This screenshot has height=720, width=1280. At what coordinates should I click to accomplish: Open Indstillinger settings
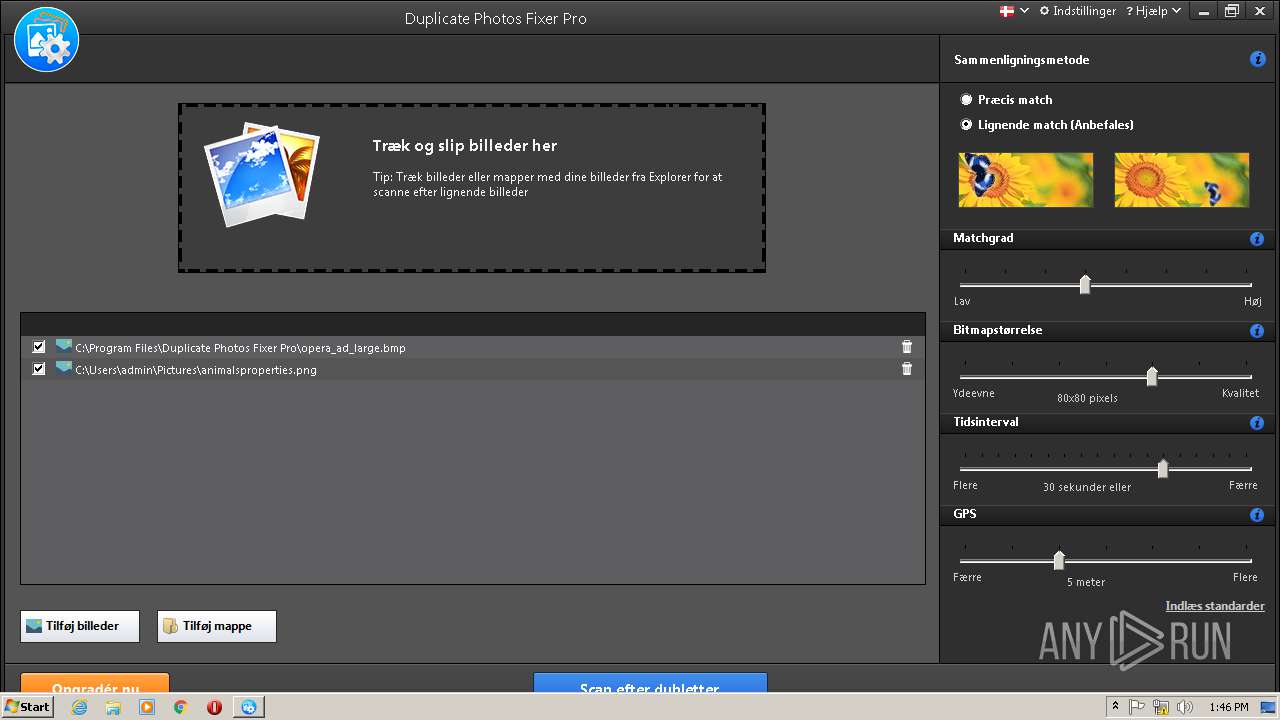[x=1077, y=11]
